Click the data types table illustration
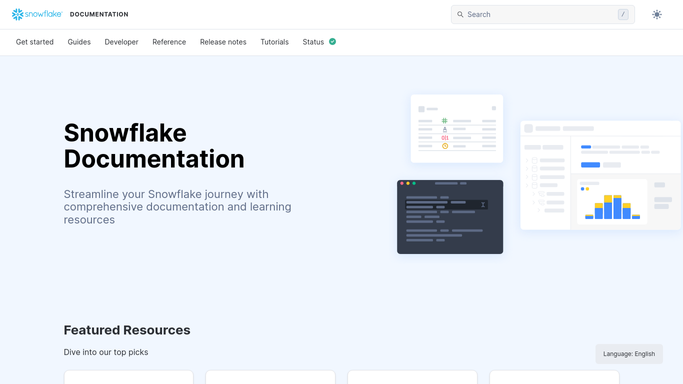Screen dimensions: 683x384 click(x=457, y=129)
